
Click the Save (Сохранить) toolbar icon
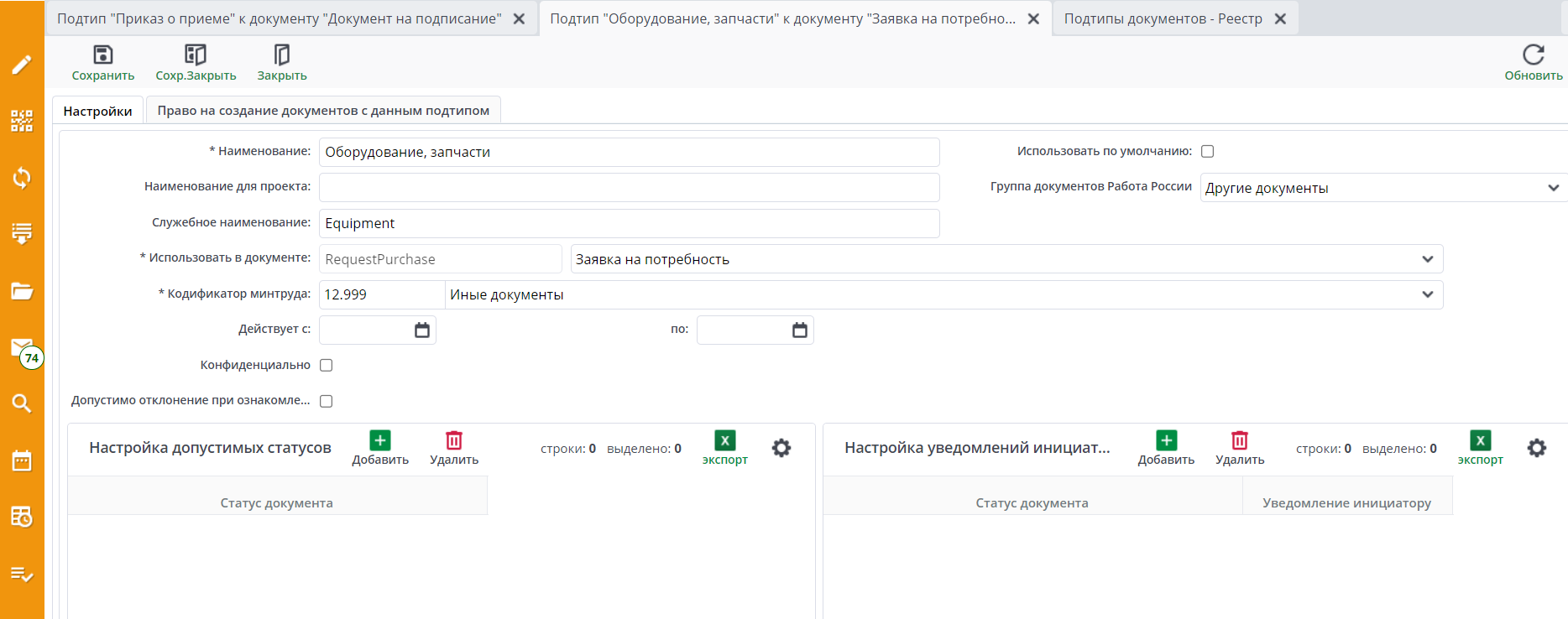pos(102,55)
